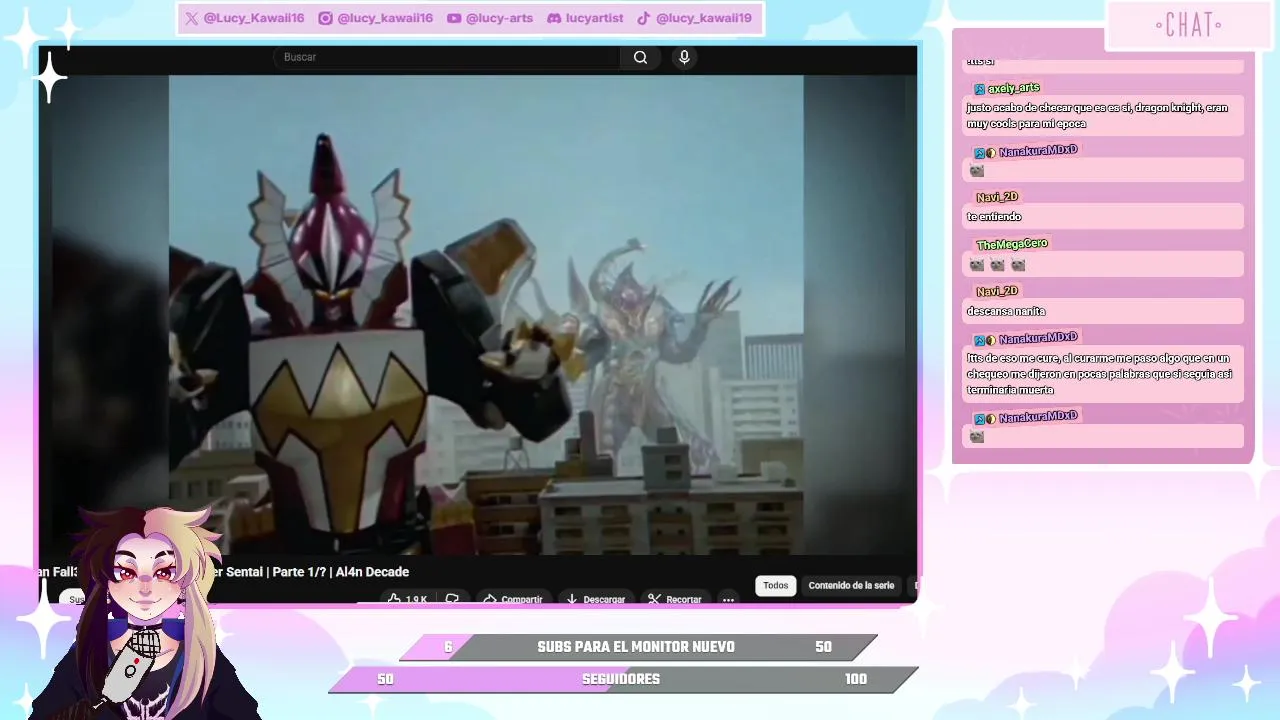Click the like thumbs-up button showing 1.9 K

tap(406, 599)
